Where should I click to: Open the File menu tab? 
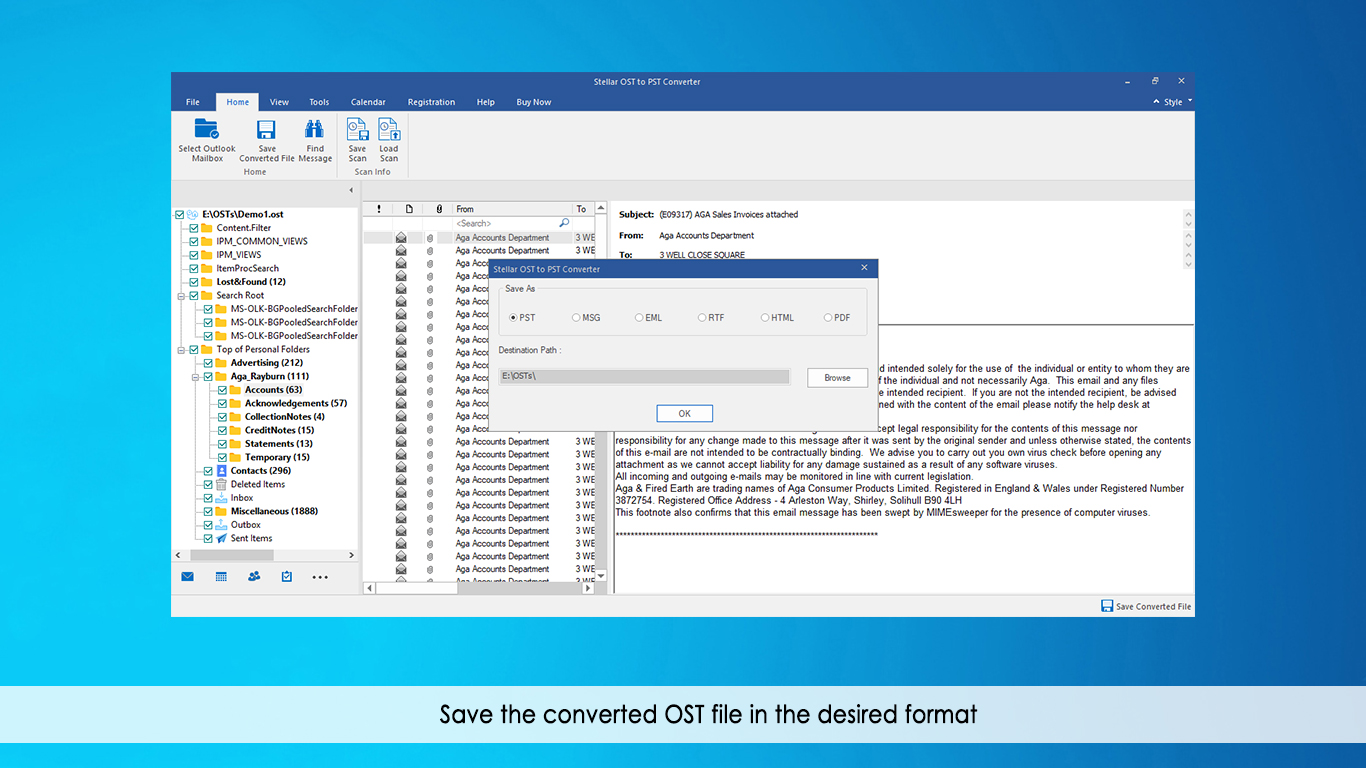click(193, 102)
